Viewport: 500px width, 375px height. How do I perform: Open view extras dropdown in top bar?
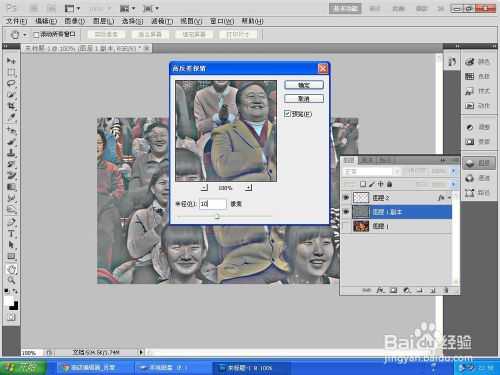(72, 8)
